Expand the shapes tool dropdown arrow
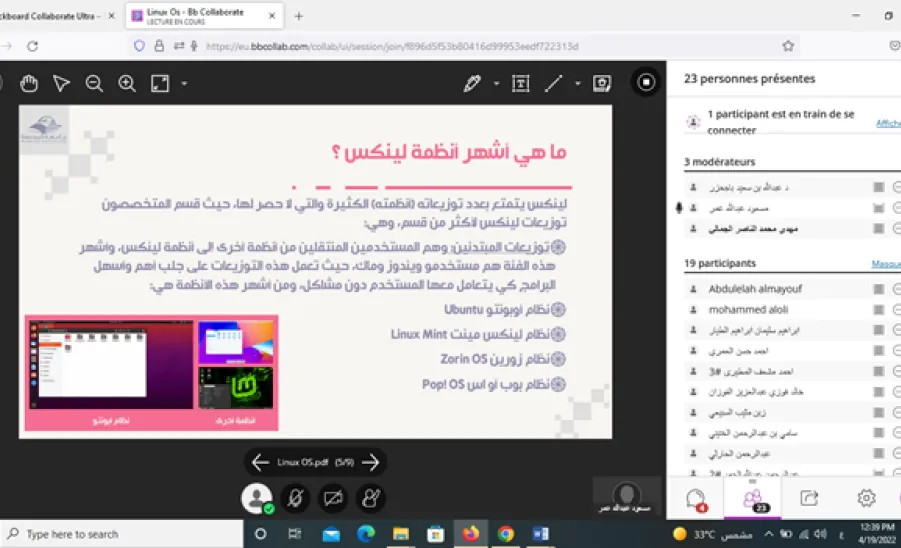Viewport: 901px width, 548px height. pyautogui.click(x=577, y=84)
